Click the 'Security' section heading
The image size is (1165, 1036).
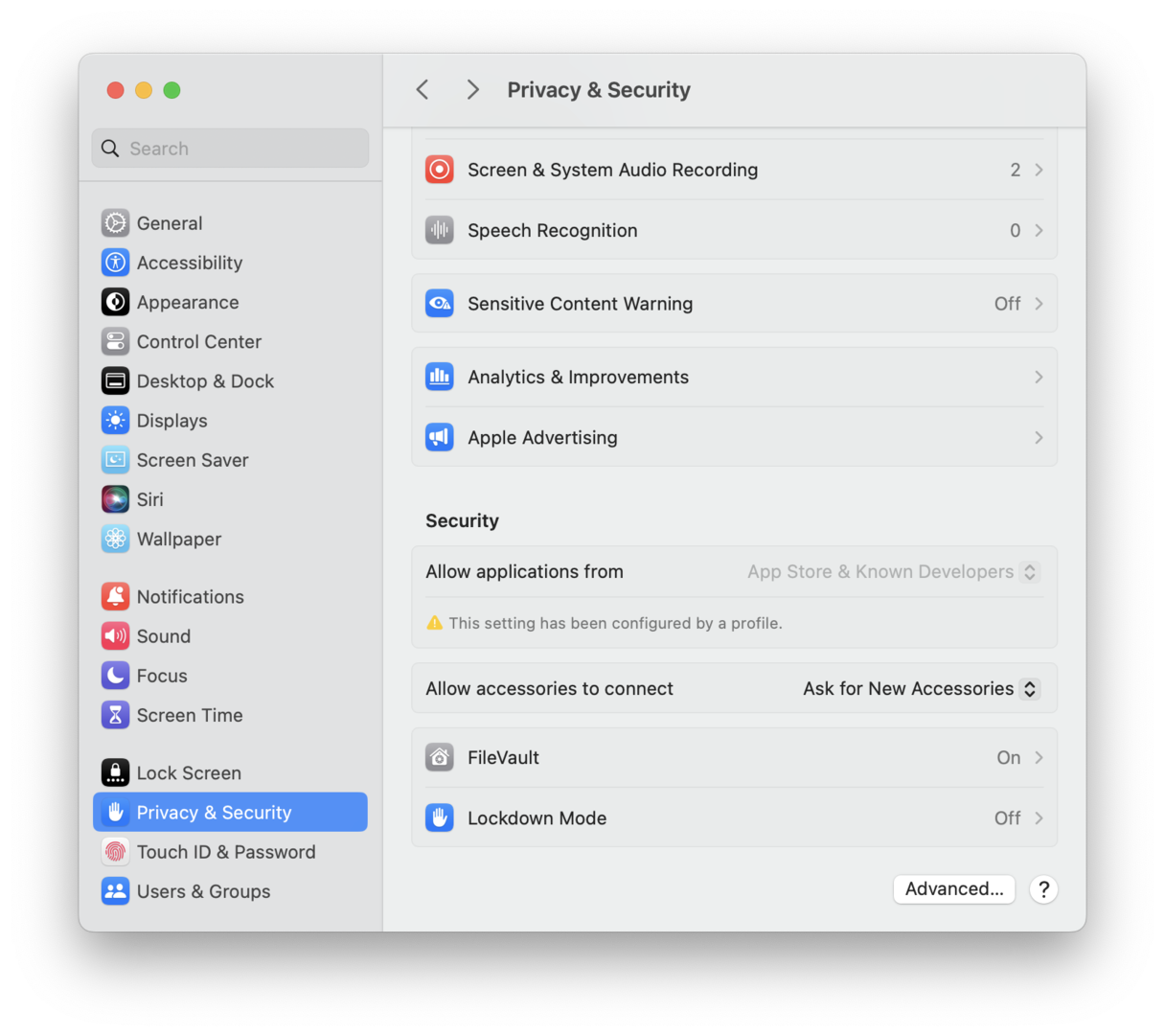click(x=462, y=520)
